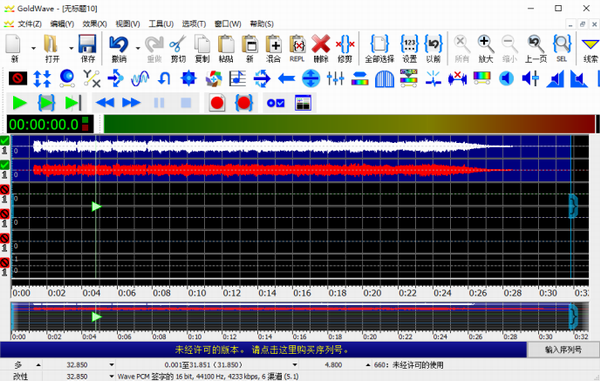This screenshot has width=600, height=381.
Task: Click the play selection bracket button
Action: click(x=46, y=103)
